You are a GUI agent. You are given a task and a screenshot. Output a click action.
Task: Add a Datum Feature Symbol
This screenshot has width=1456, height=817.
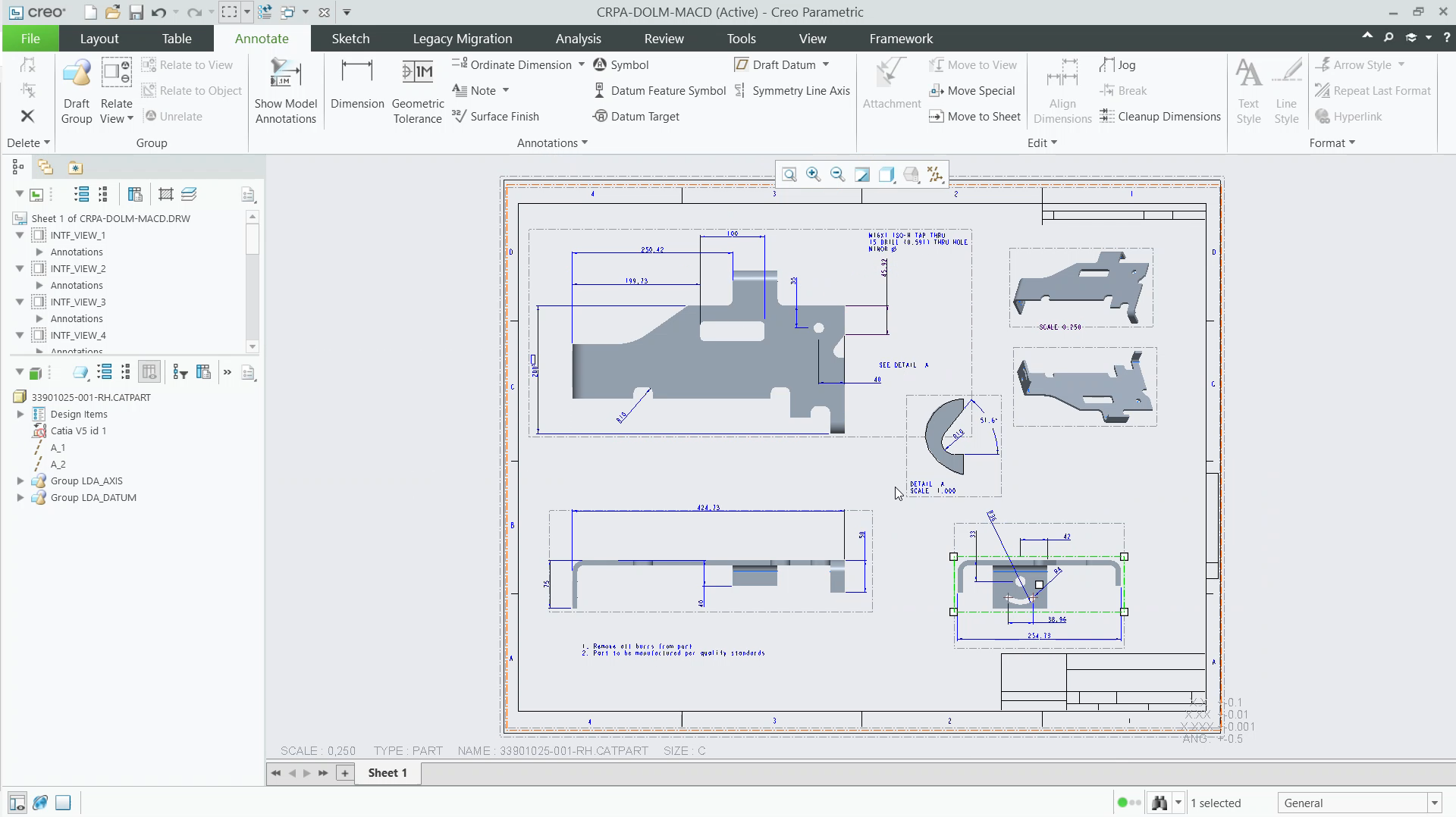(x=659, y=90)
